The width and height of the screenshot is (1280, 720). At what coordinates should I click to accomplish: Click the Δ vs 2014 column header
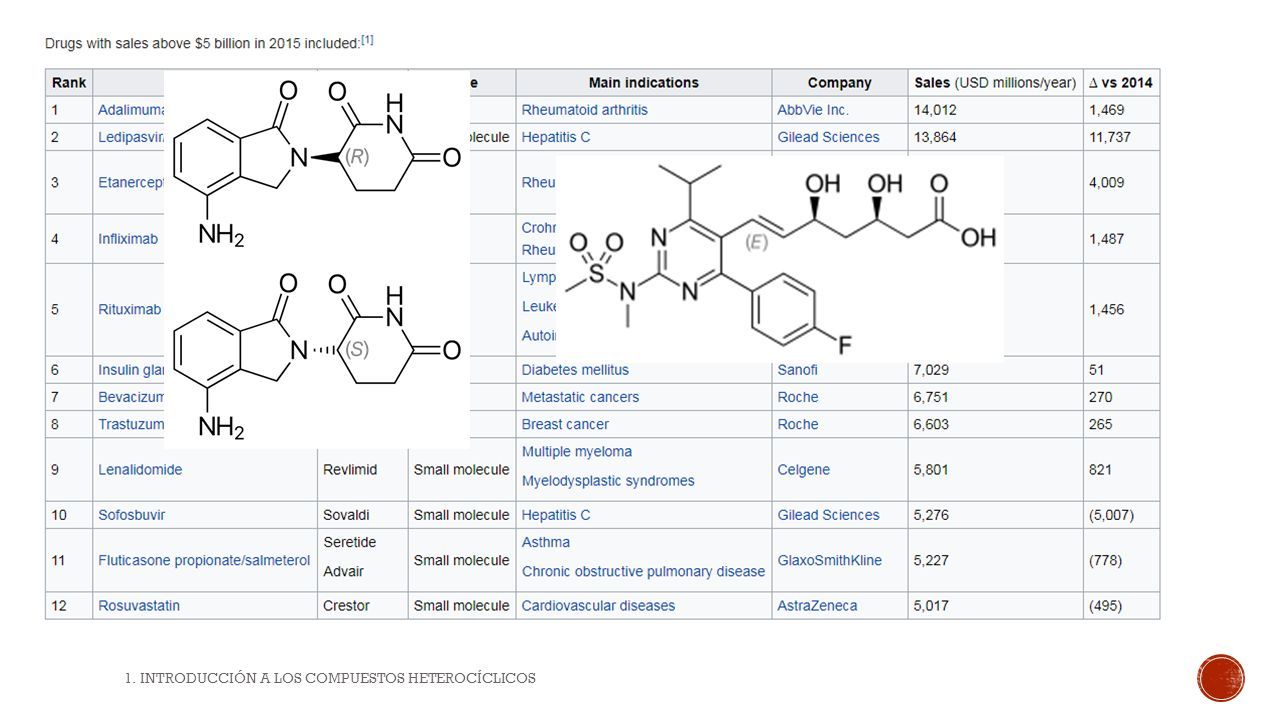(1121, 83)
